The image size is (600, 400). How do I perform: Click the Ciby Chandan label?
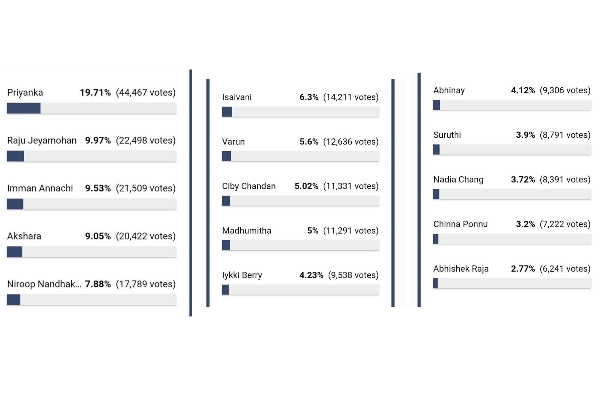tap(249, 186)
